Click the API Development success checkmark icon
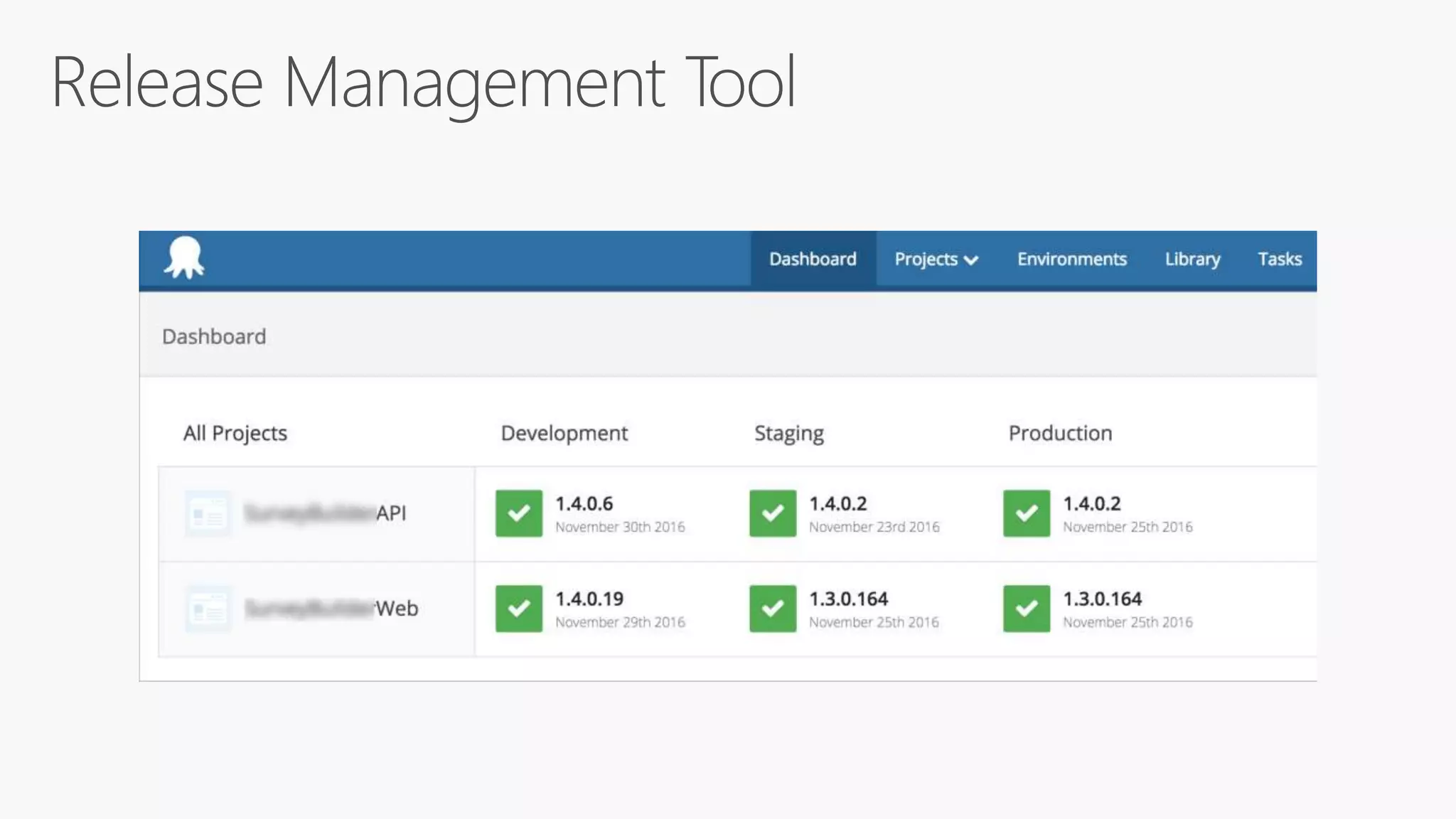Image resolution: width=1456 pixels, height=819 pixels. pyautogui.click(x=519, y=513)
